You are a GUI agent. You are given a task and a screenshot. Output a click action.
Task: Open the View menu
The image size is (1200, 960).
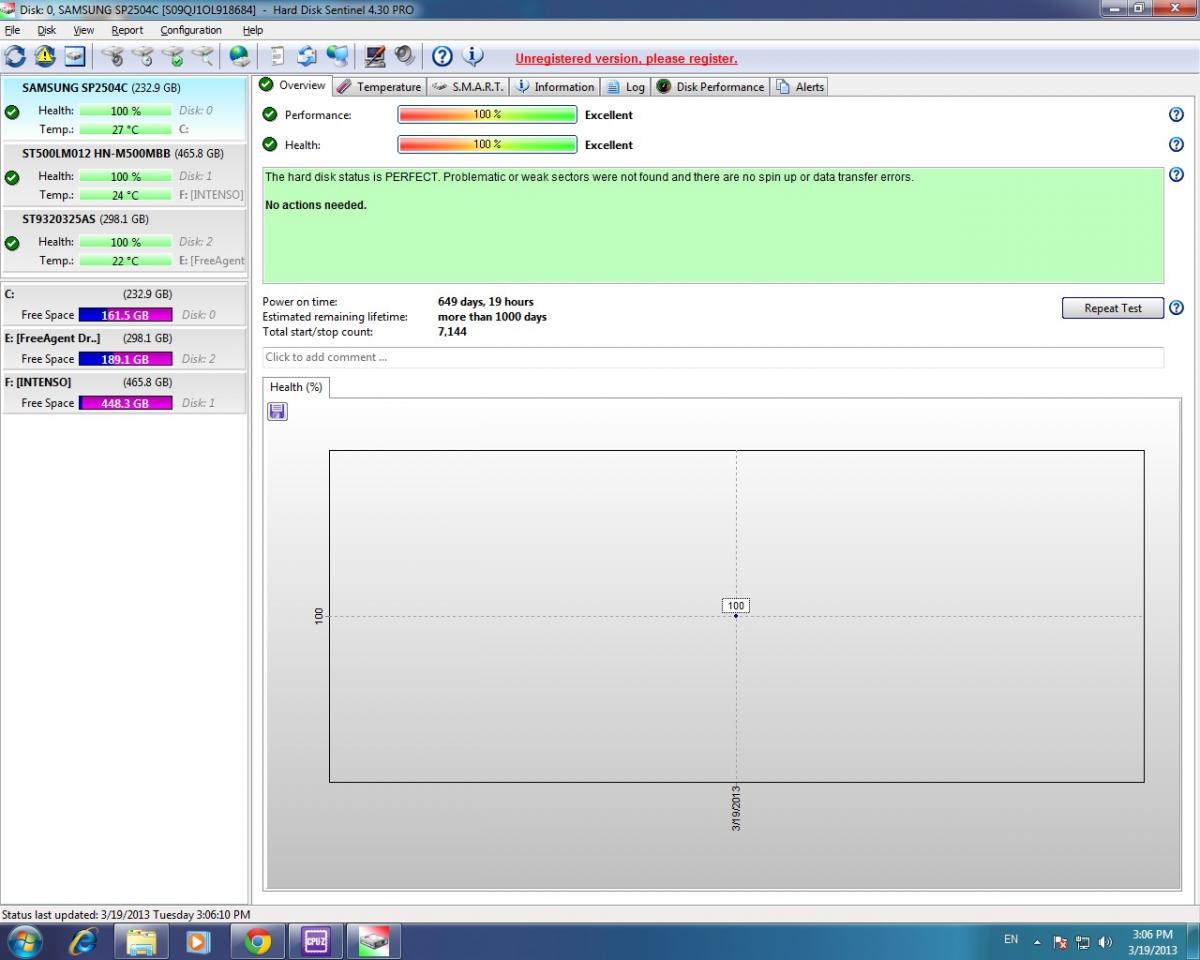[84, 30]
